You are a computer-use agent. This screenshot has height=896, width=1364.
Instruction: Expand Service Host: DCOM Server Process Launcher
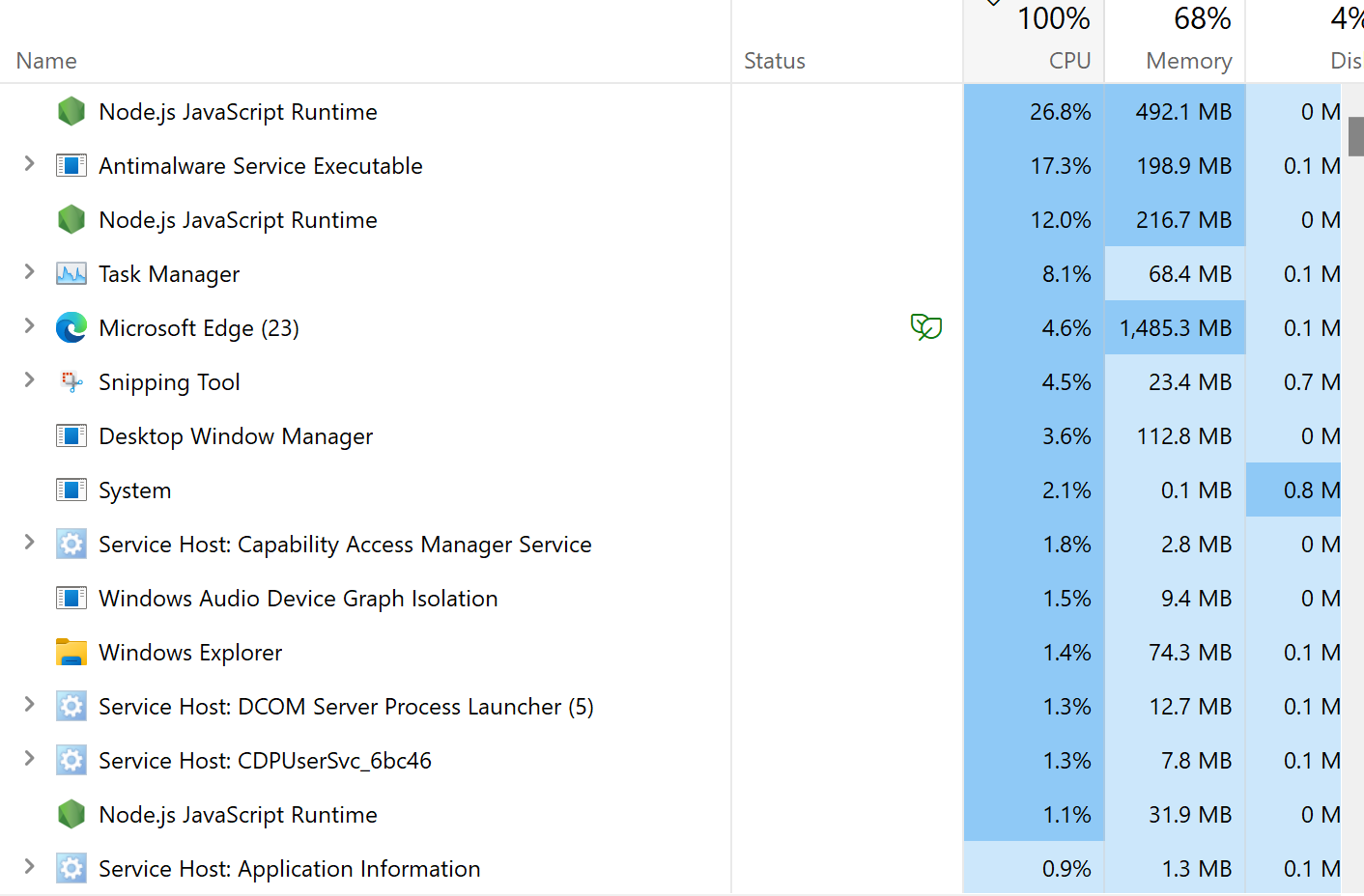29,706
